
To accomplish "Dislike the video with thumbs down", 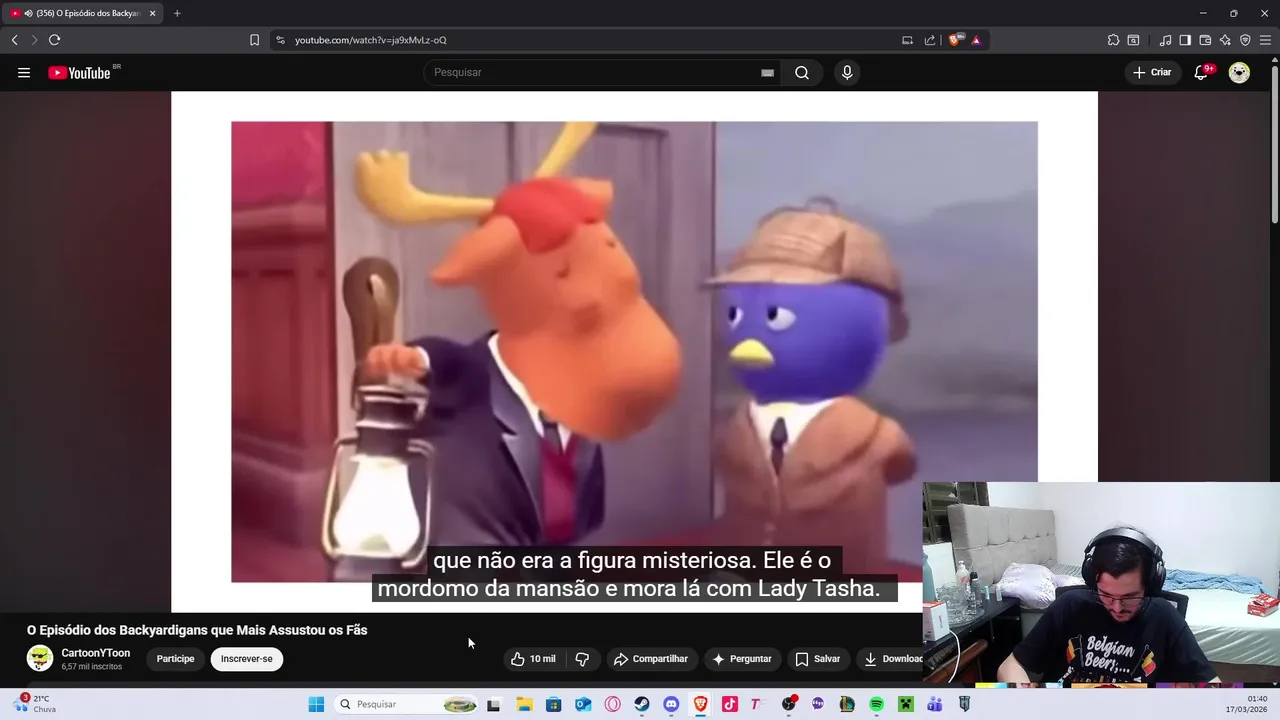I will (x=582, y=659).
